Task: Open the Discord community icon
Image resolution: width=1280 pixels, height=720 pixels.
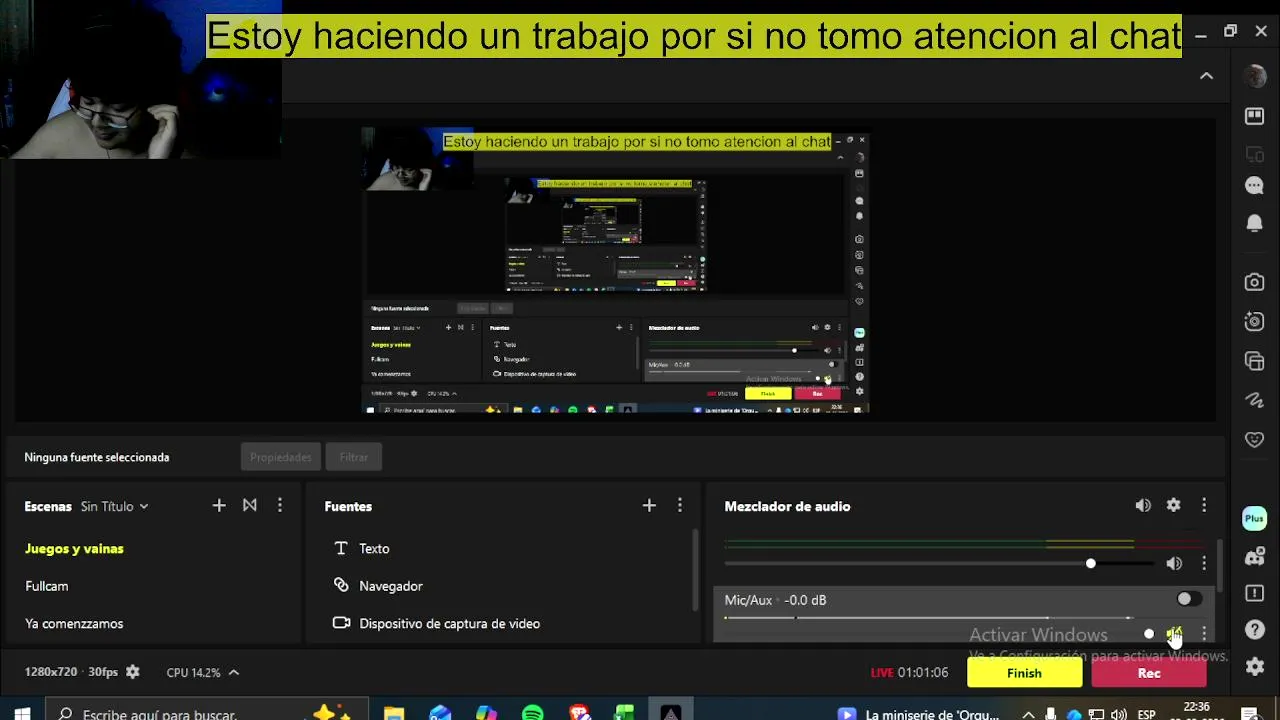Action: click(1255, 557)
